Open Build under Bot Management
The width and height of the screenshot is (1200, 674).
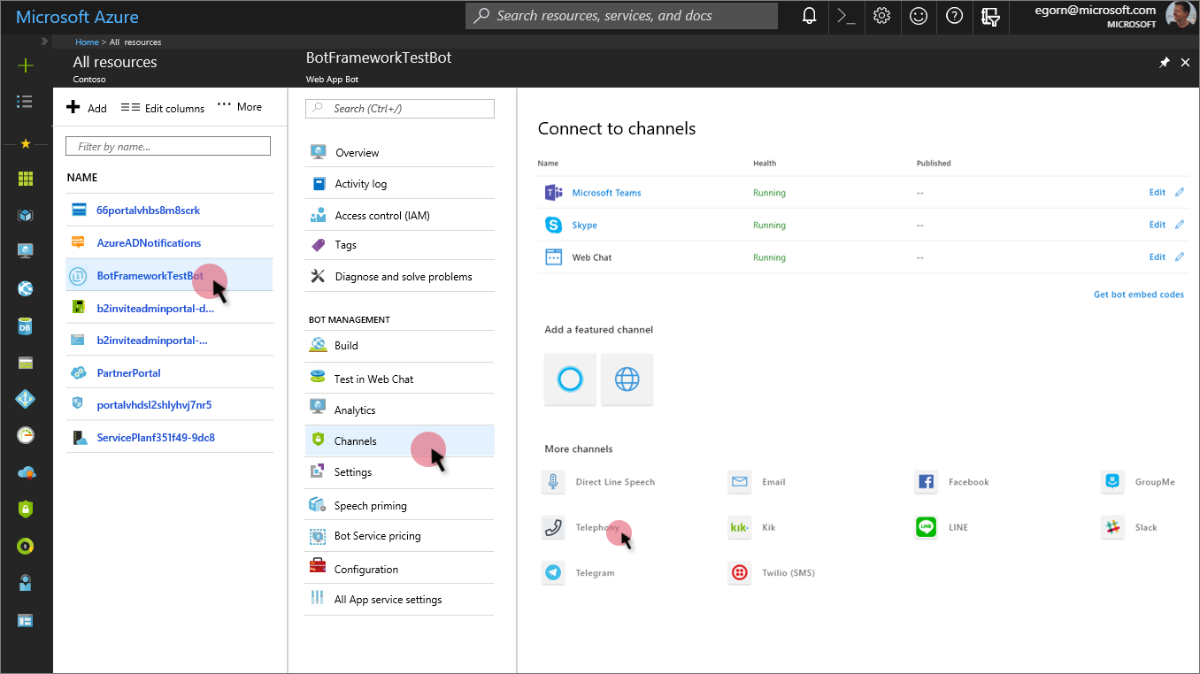(399, 346)
